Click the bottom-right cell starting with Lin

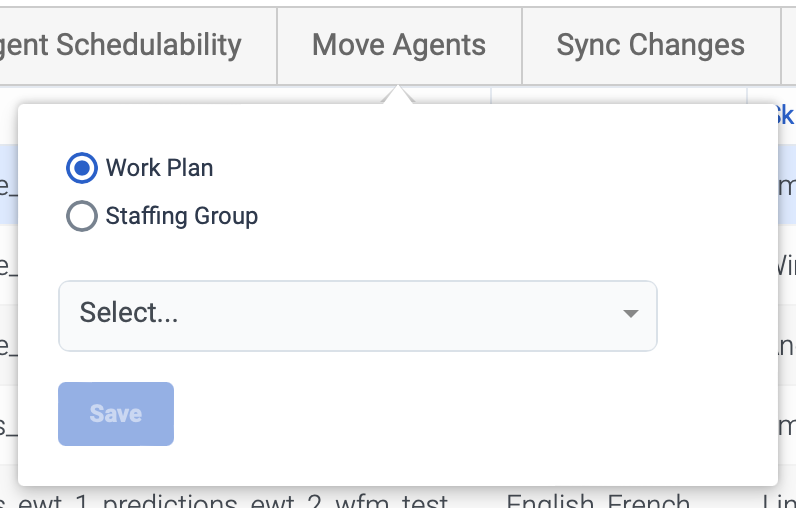tap(784, 500)
